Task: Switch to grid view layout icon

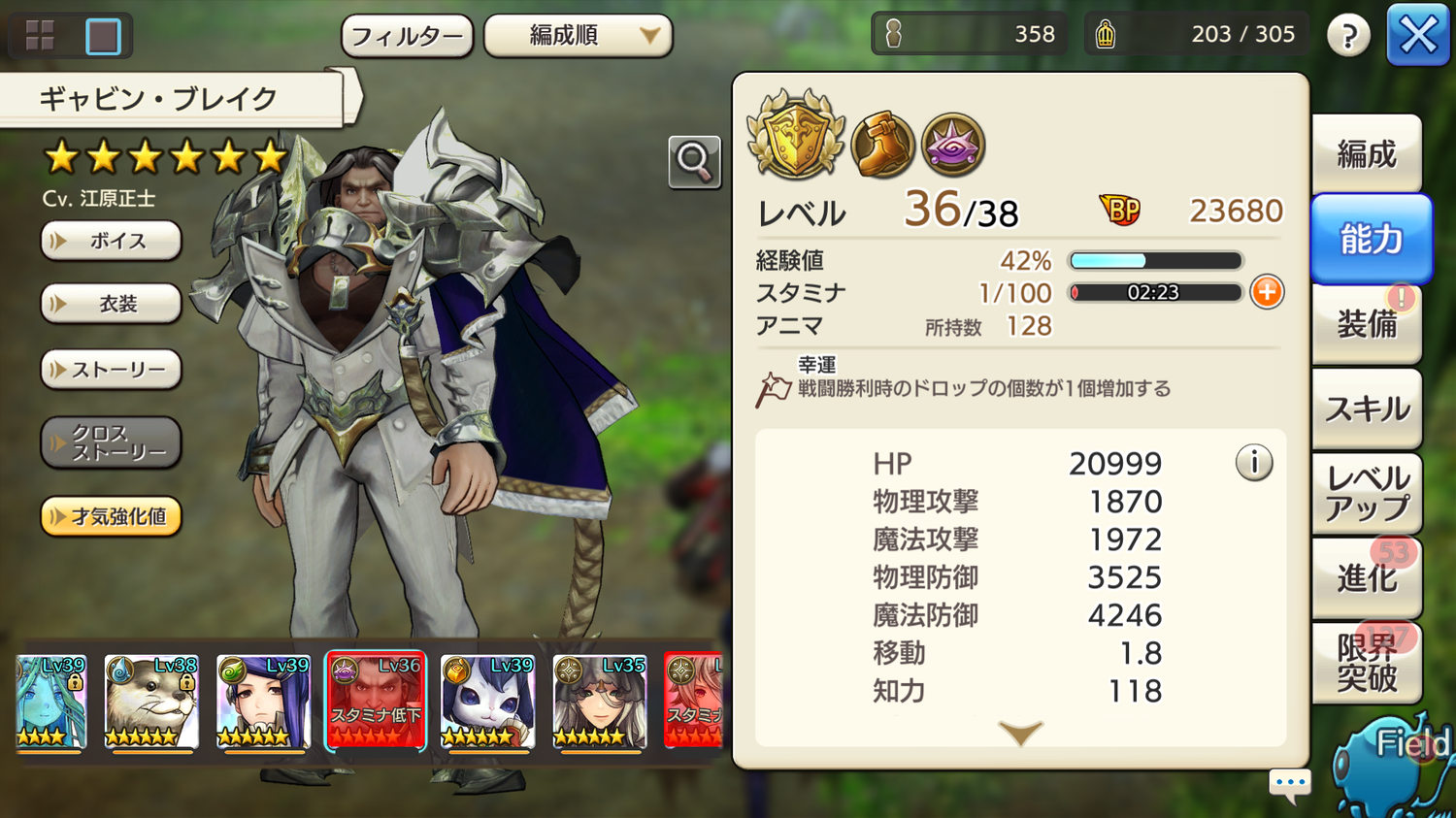Action: [x=40, y=36]
